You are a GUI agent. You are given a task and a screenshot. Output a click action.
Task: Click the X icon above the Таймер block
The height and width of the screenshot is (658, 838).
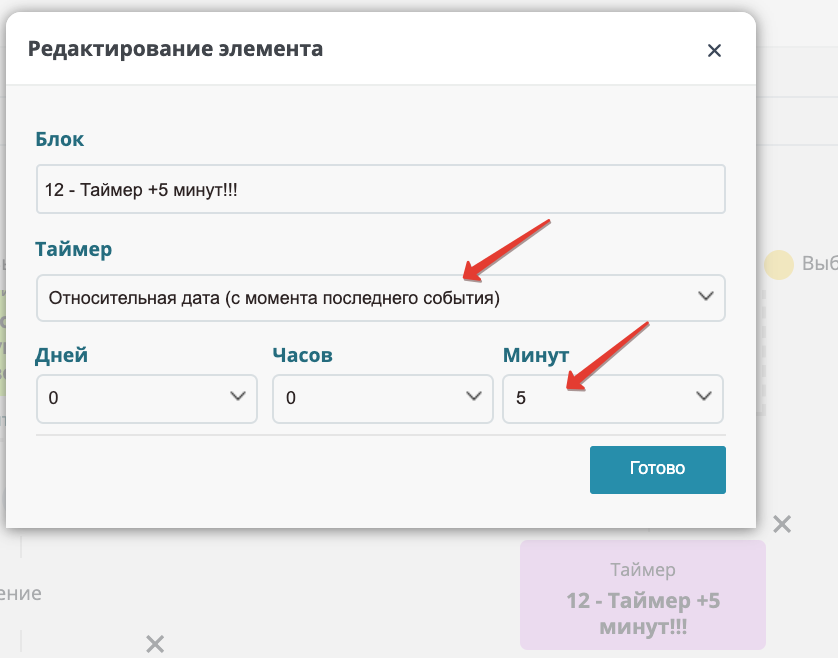click(x=782, y=524)
